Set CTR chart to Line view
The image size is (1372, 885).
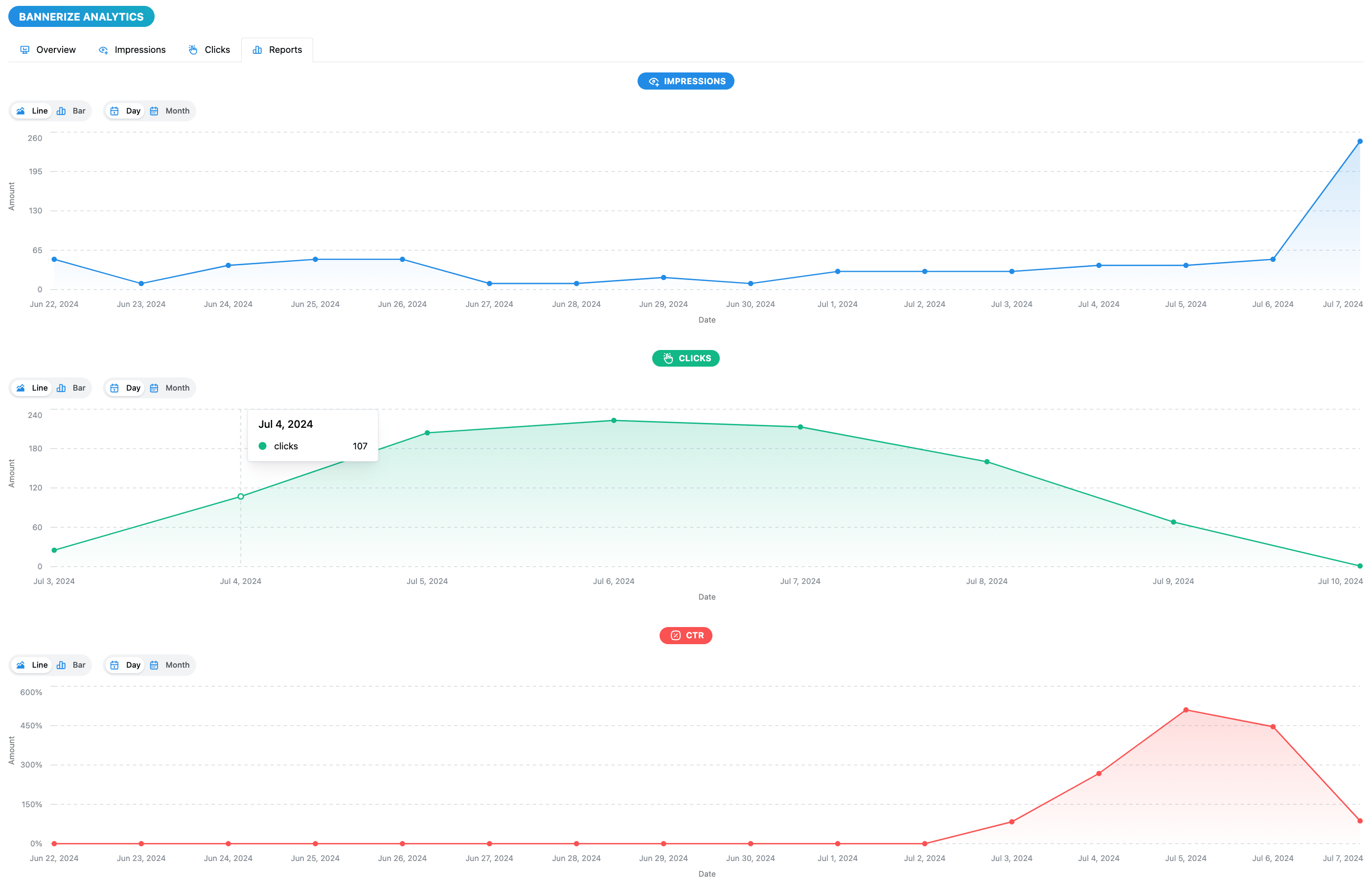point(32,665)
